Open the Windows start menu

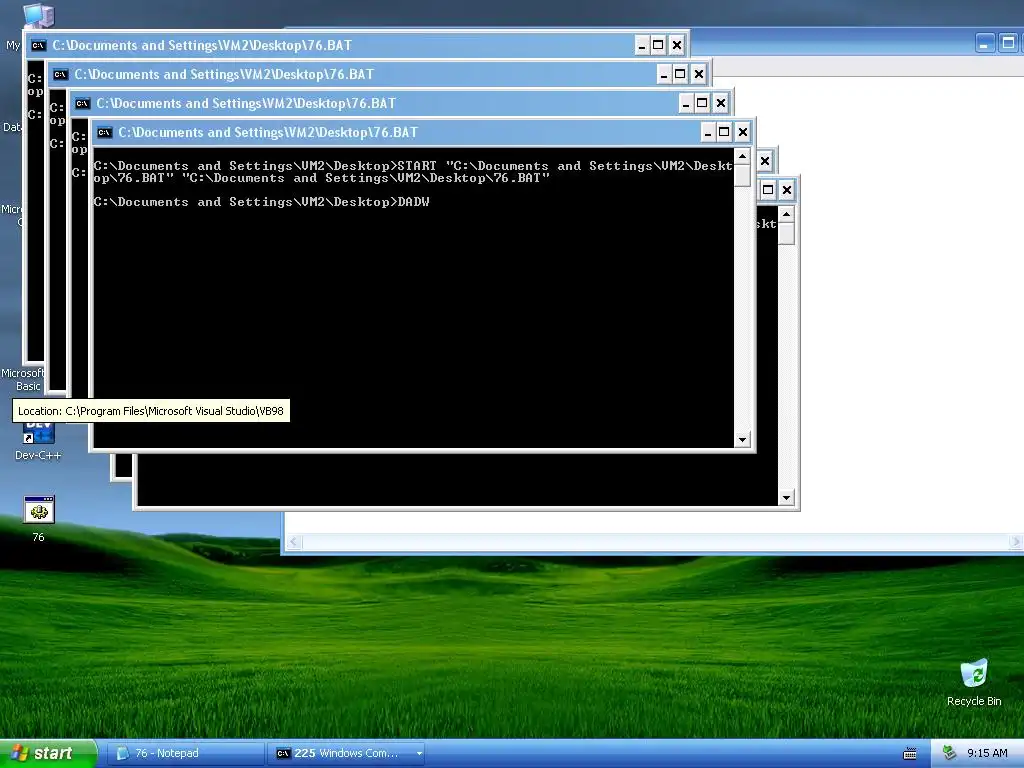(48, 753)
